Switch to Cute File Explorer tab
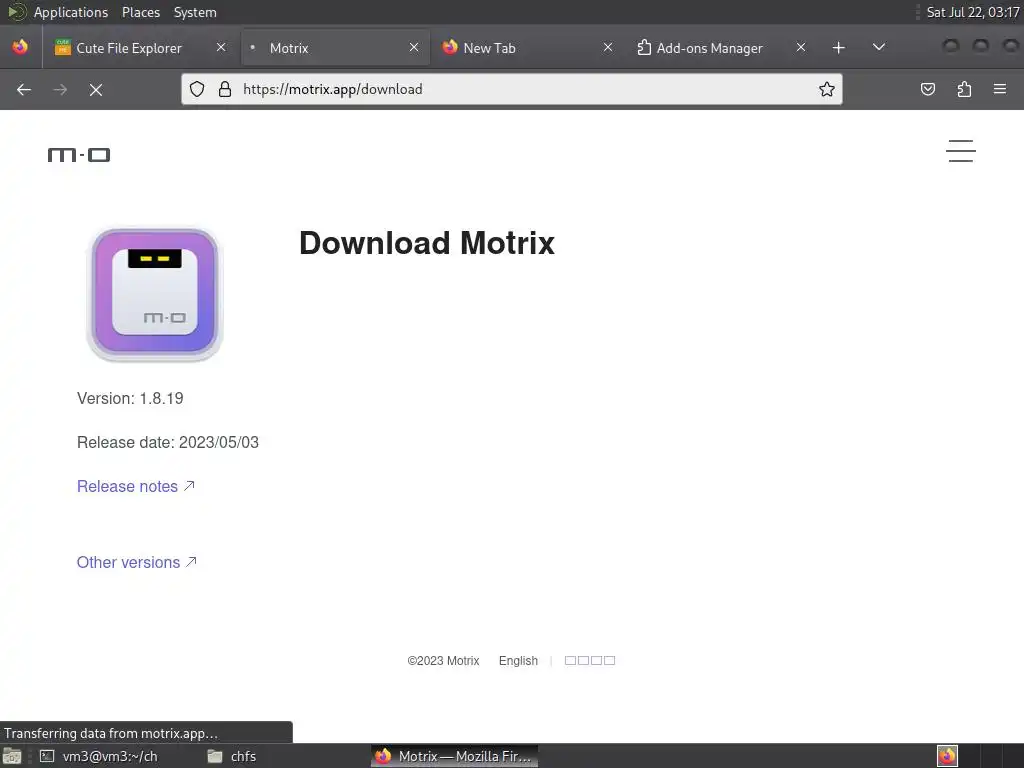Screen dimensions: 1024x768 139,48
